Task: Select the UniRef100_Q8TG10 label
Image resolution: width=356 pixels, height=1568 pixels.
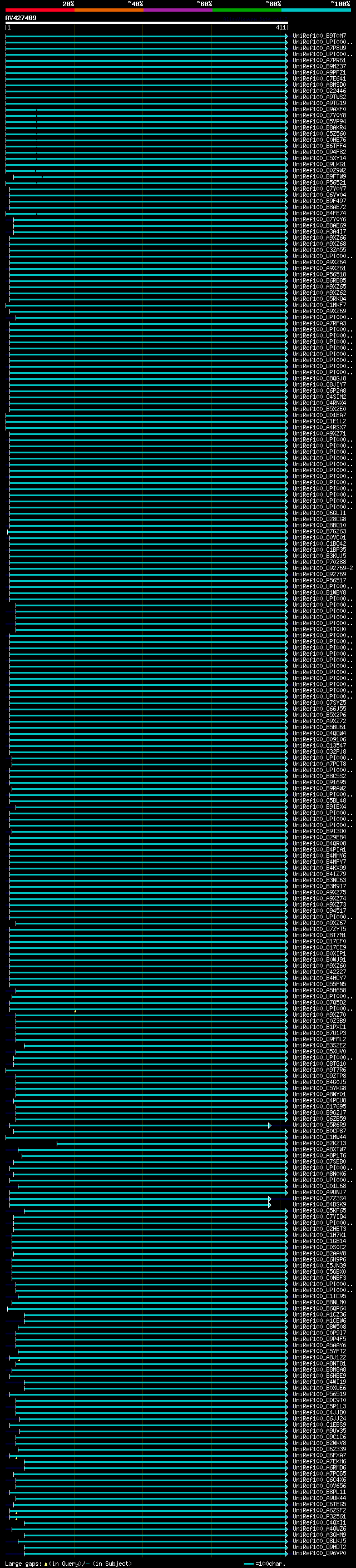Action: [319, 1064]
